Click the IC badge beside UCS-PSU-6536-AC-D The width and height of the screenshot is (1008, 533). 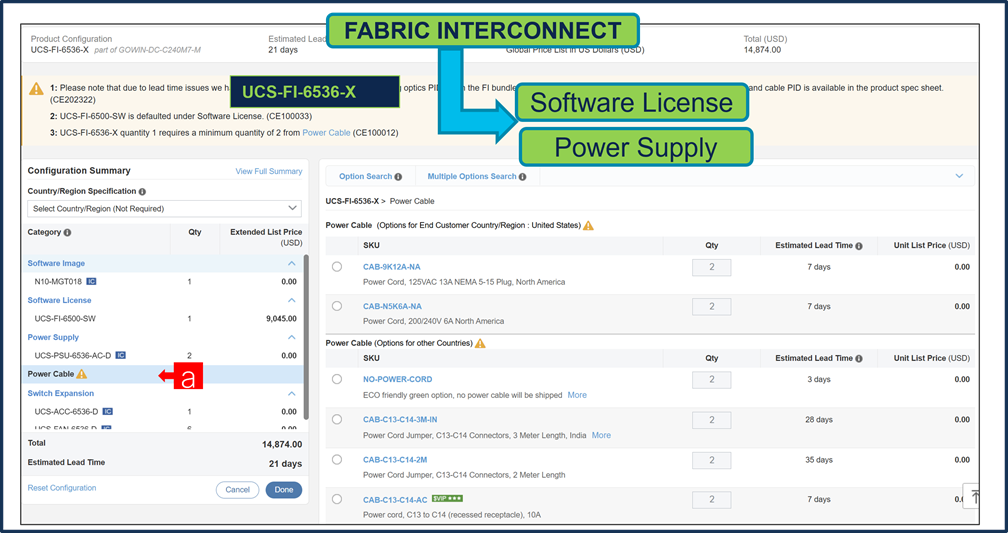coord(120,356)
